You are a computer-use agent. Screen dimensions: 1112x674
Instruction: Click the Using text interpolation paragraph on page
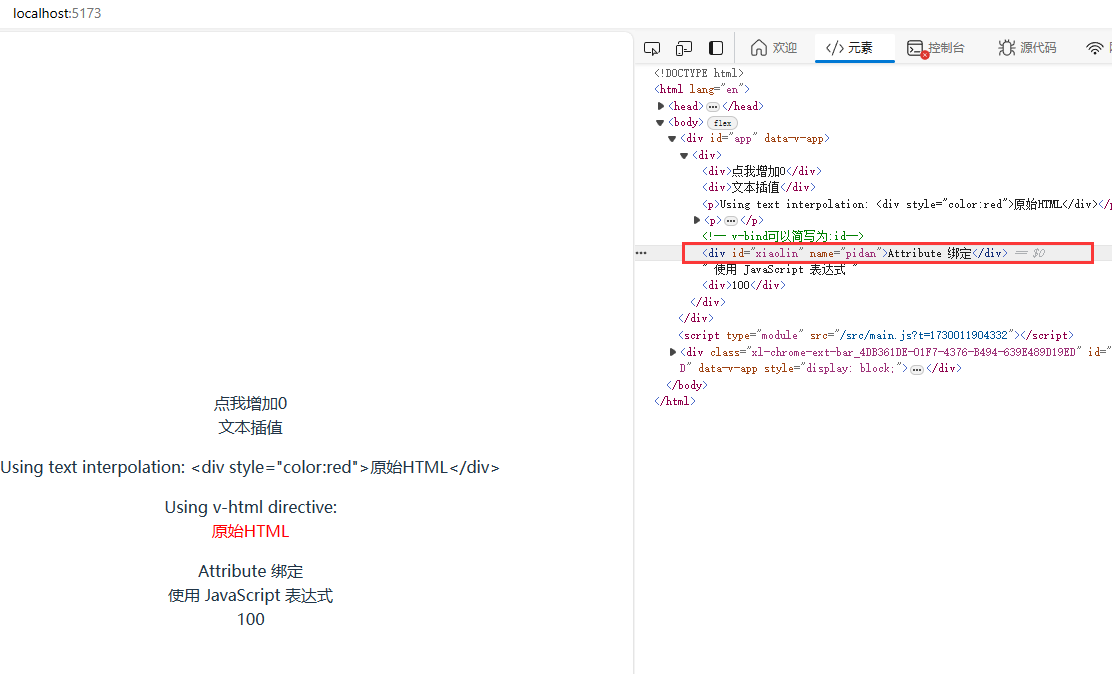click(250, 468)
